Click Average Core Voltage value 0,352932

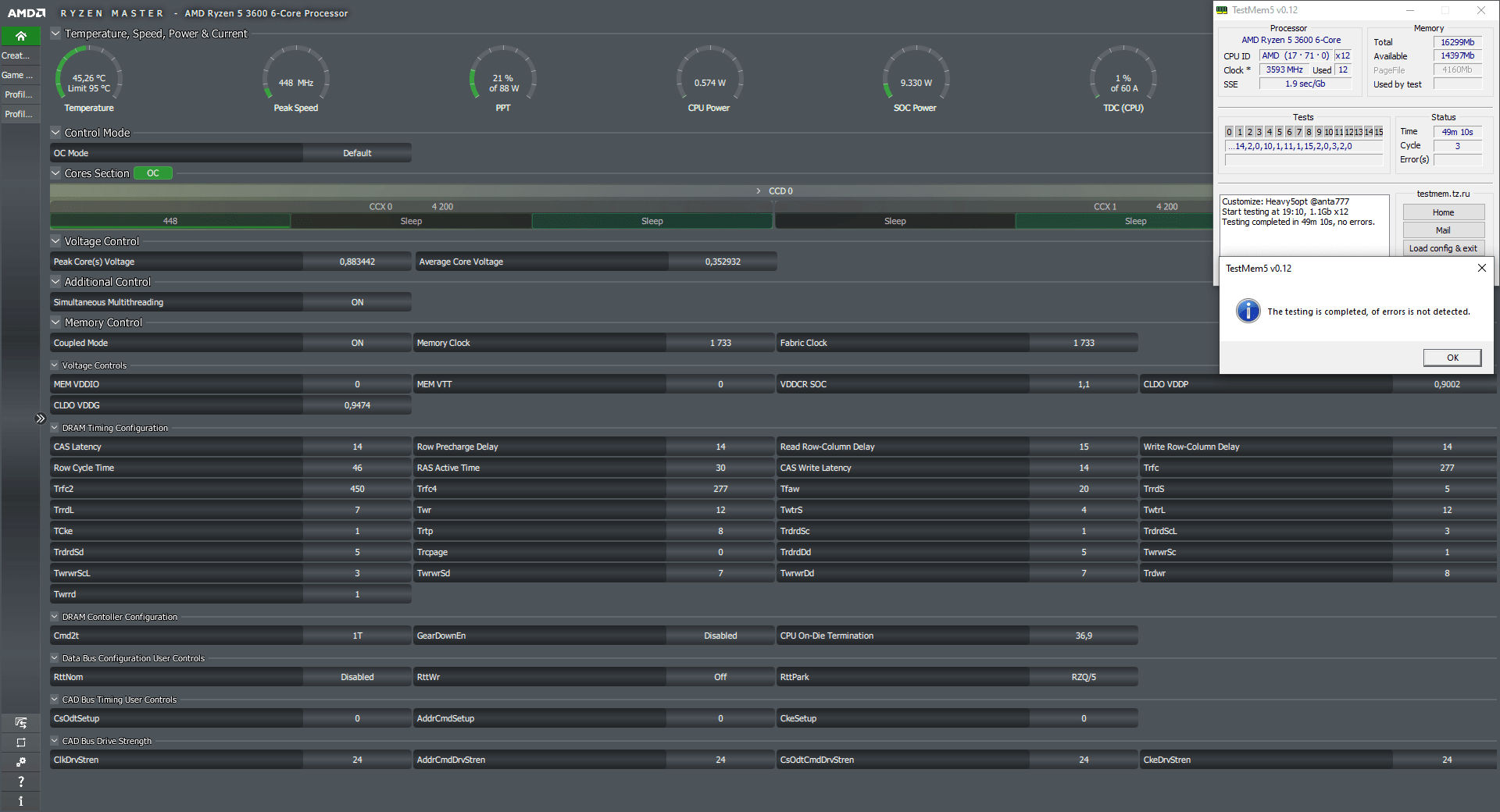click(x=723, y=262)
